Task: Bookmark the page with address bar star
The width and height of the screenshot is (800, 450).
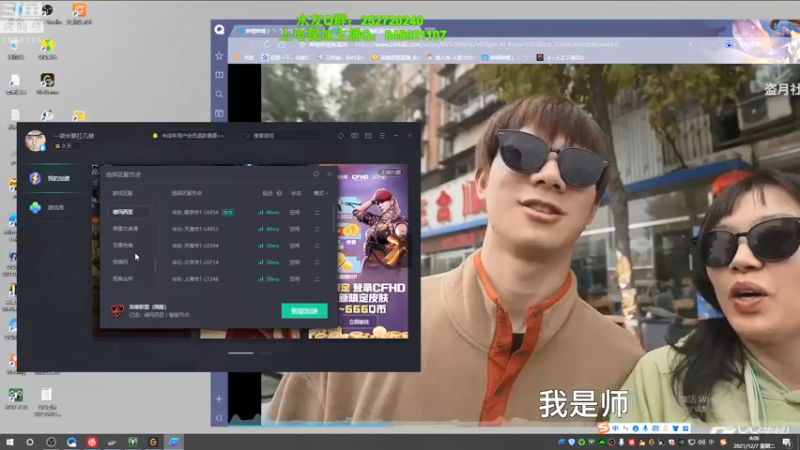Action: point(302,44)
